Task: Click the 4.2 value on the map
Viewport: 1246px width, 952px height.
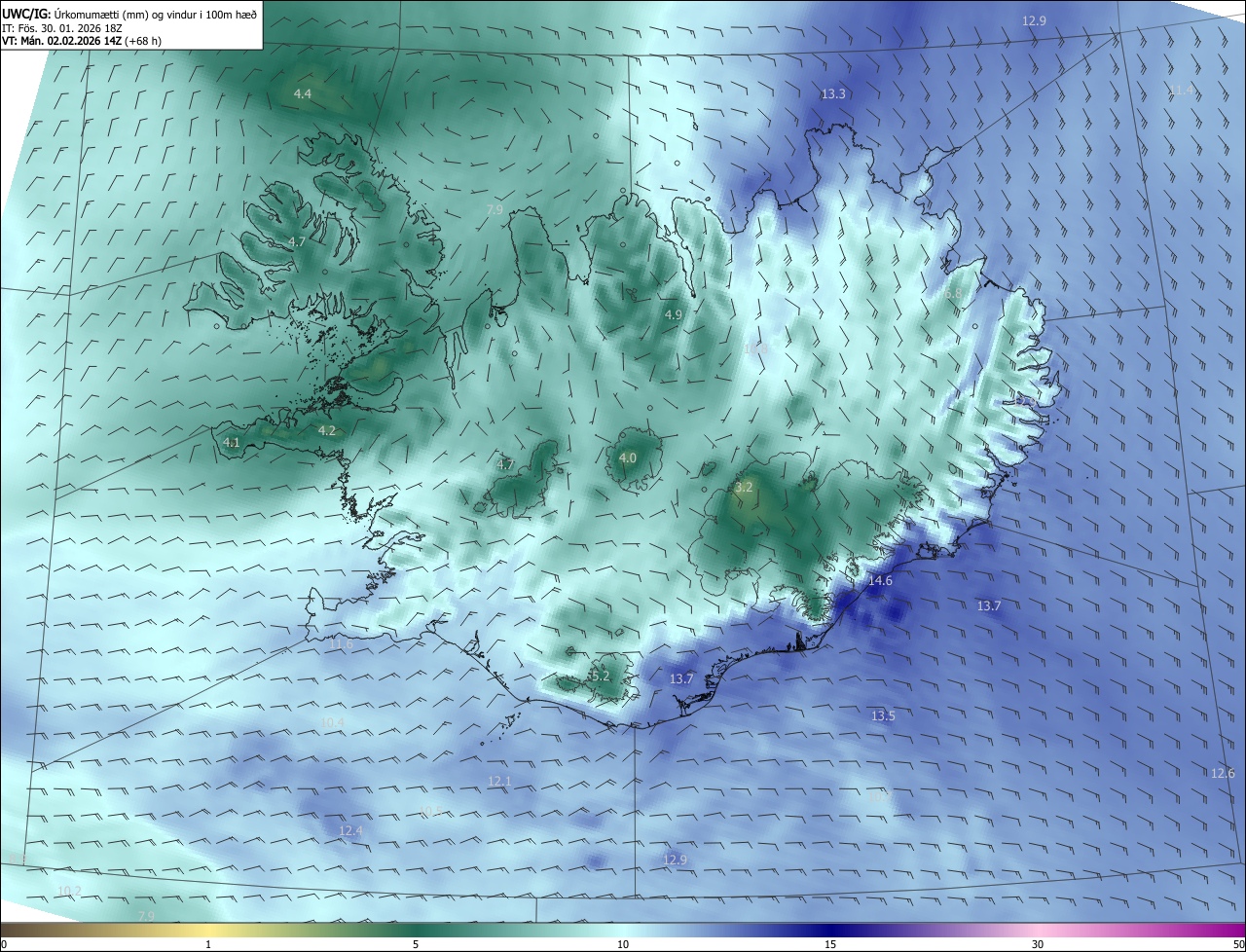Action: pyautogui.click(x=326, y=430)
